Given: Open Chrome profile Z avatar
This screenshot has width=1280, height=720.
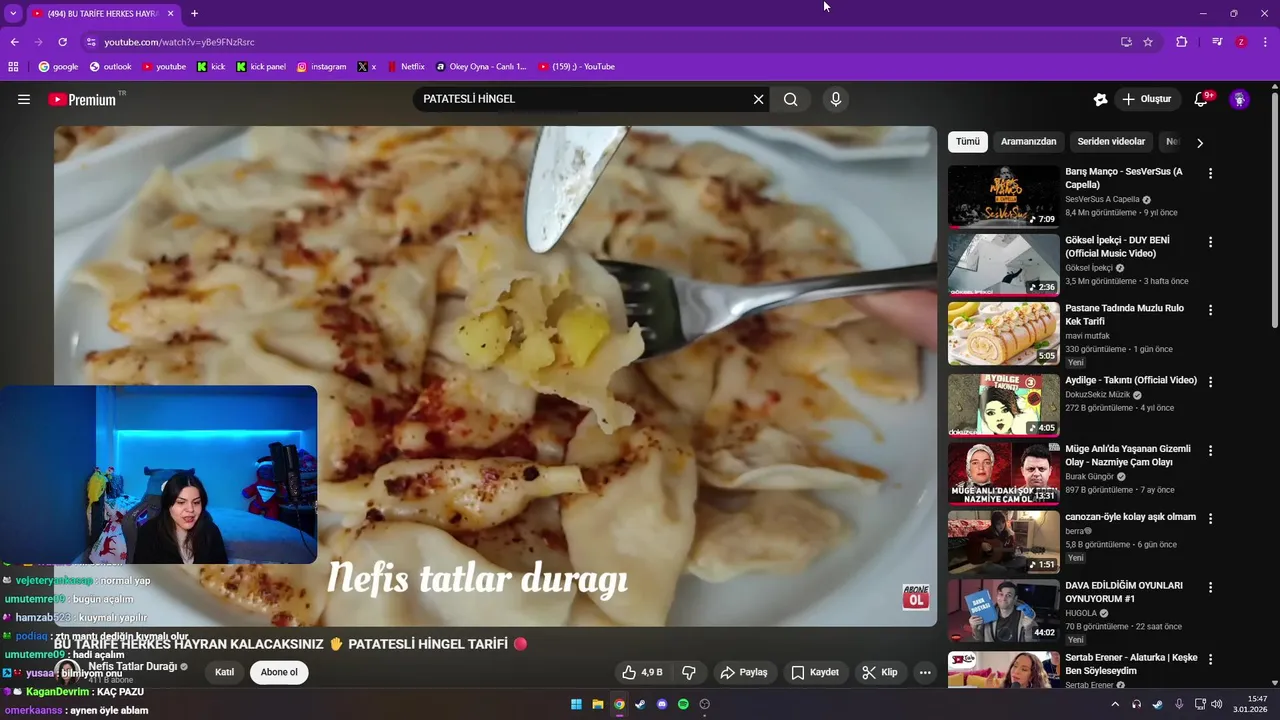Looking at the screenshot, I should click(1241, 42).
